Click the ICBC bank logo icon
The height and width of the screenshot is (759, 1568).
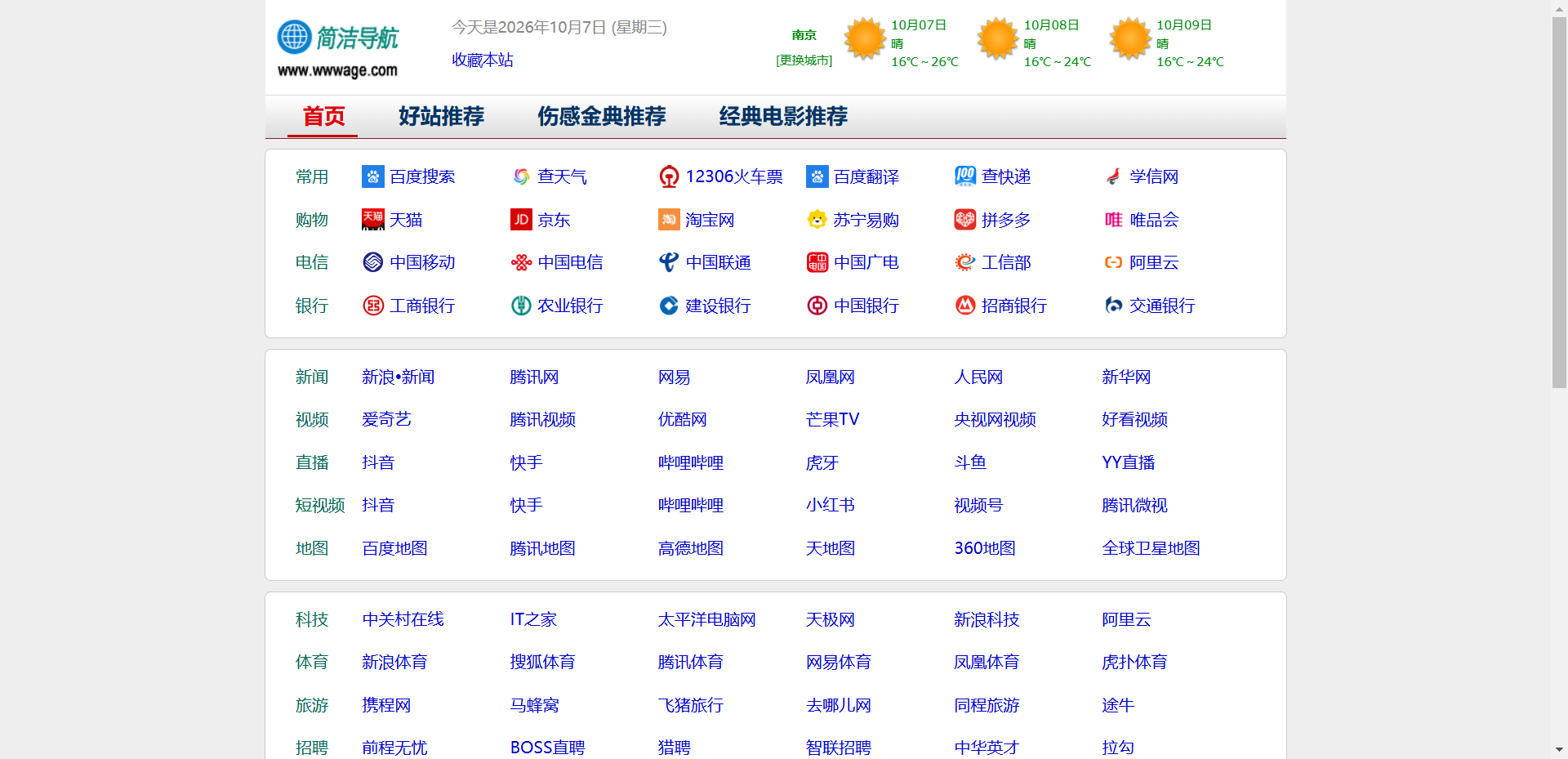[x=373, y=306]
